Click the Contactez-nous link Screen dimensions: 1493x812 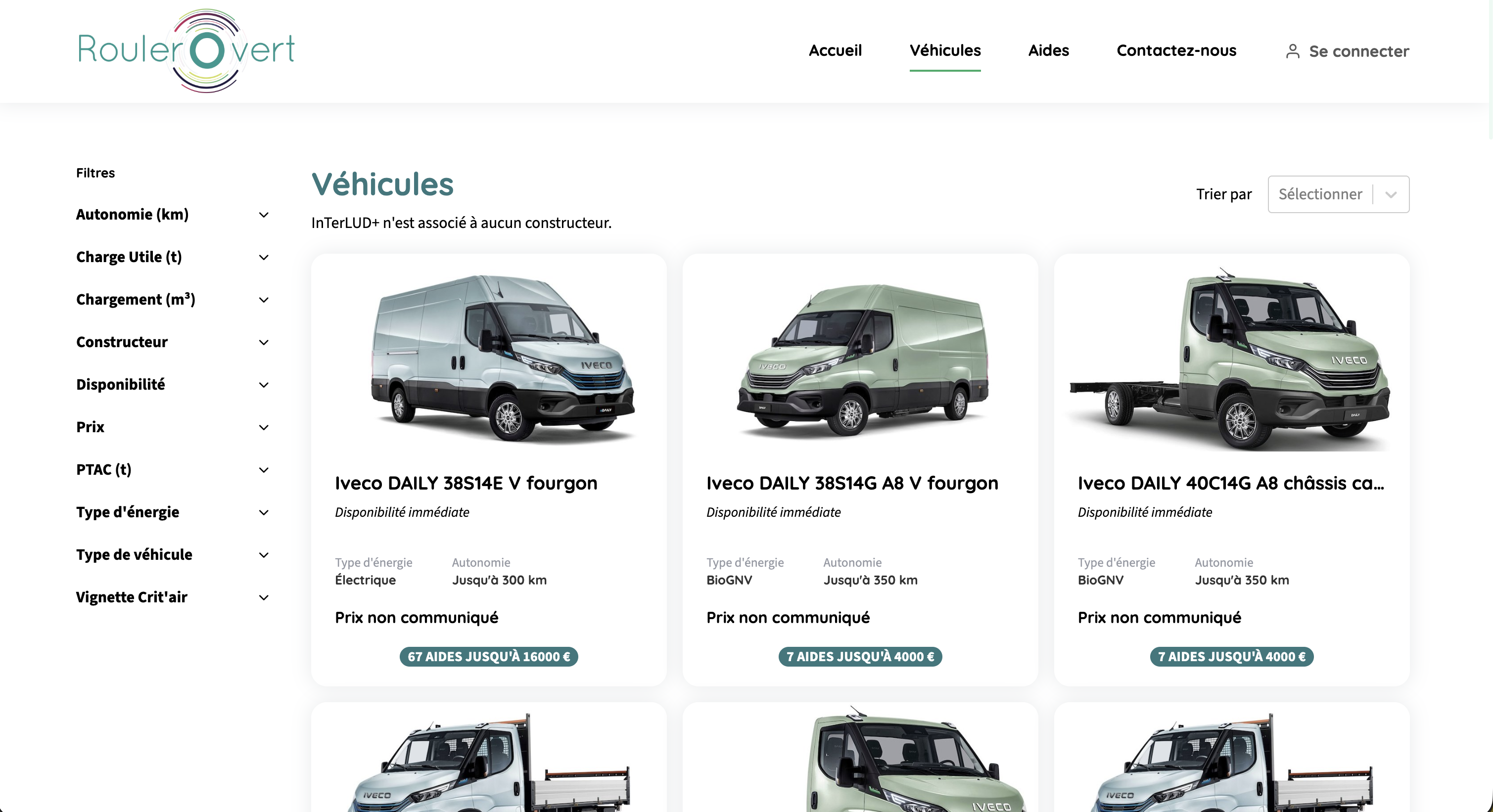pyautogui.click(x=1176, y=50)
